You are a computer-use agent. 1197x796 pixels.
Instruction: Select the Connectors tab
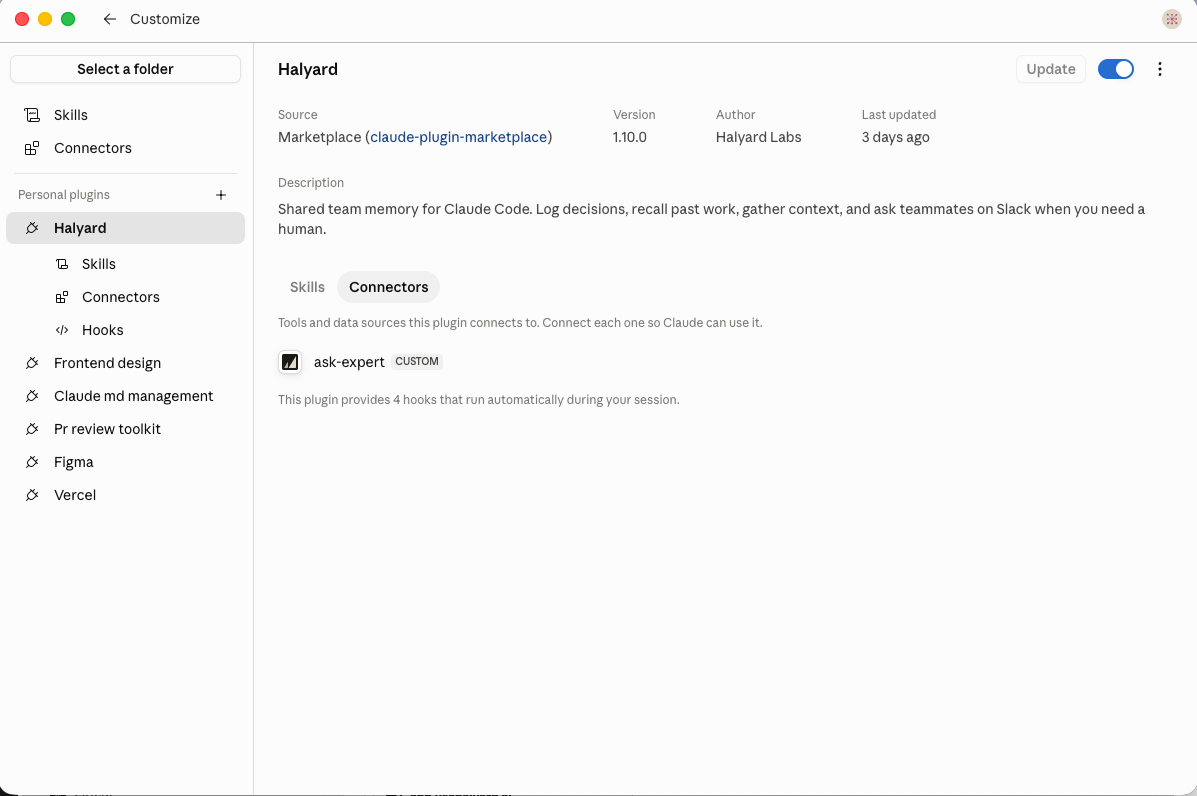[389, 287]
